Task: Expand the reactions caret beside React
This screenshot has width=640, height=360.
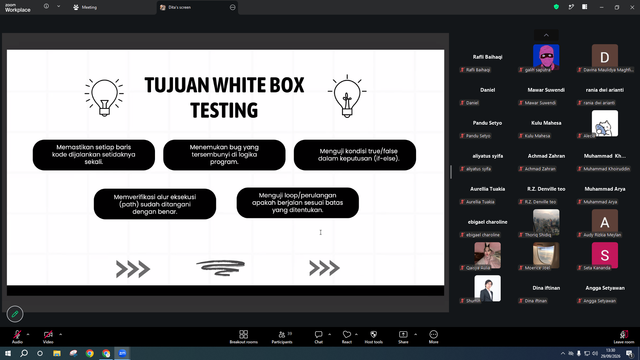Action: click(x=356, y=334)
